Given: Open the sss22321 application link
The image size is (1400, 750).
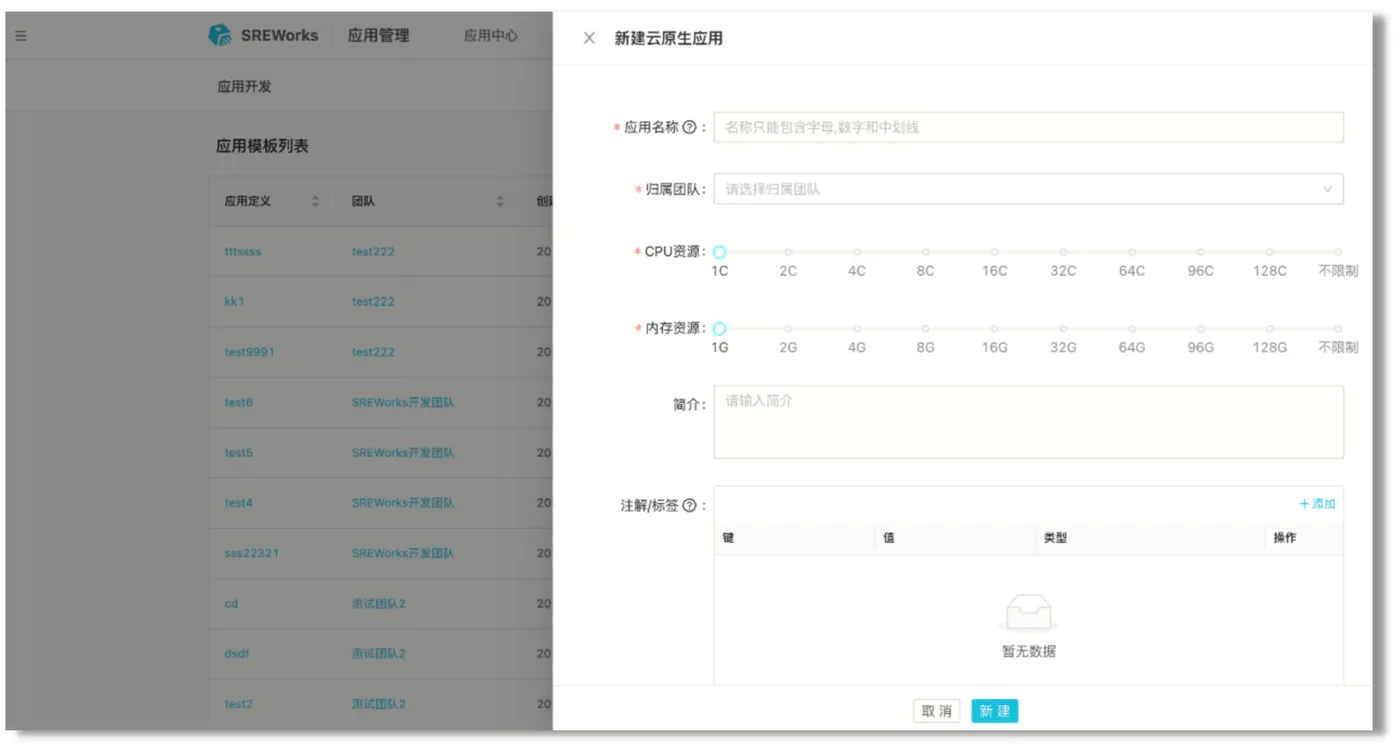Looking at the screenshot, I should 251,553.
